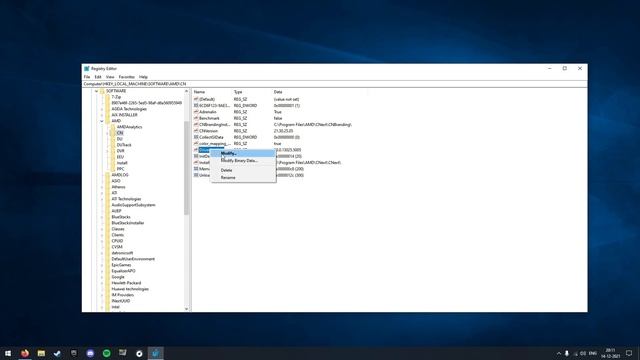
Task: Click the folder icon beside AMD
Action: tap(108, 121)
